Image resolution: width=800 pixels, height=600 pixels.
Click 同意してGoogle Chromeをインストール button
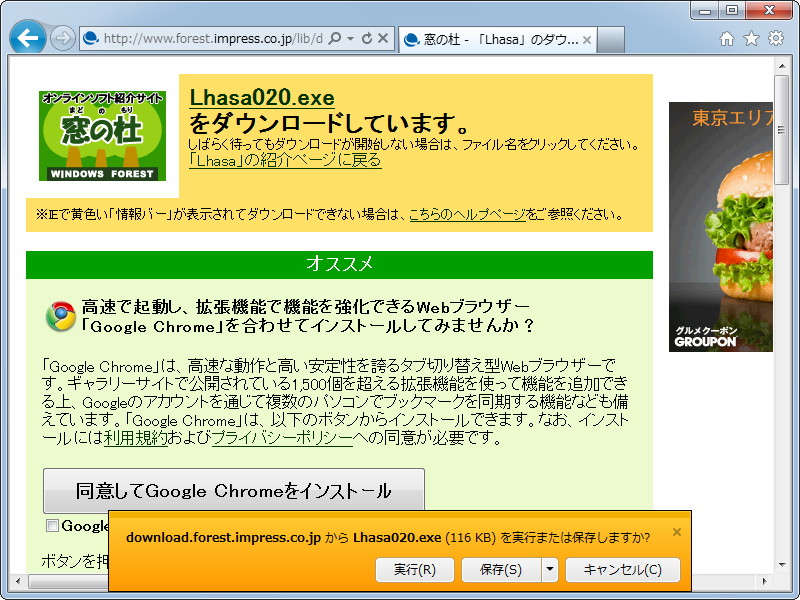point(234,490)
